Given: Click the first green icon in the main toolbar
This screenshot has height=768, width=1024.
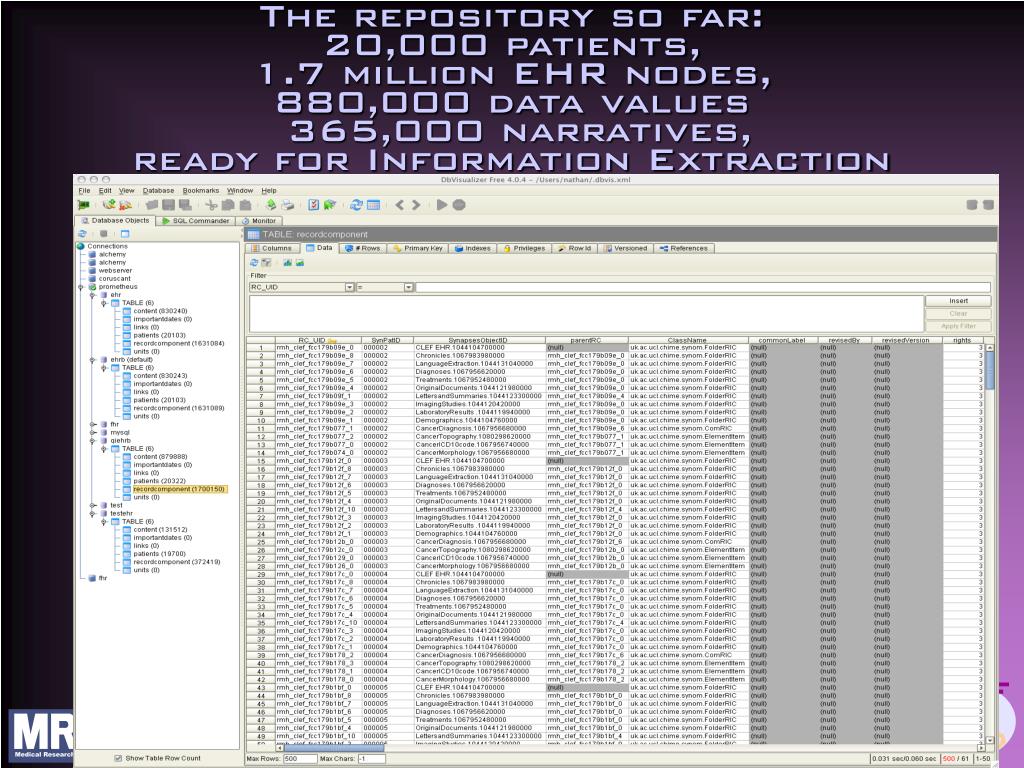Looking at the screenshot, I should (84, 205).
